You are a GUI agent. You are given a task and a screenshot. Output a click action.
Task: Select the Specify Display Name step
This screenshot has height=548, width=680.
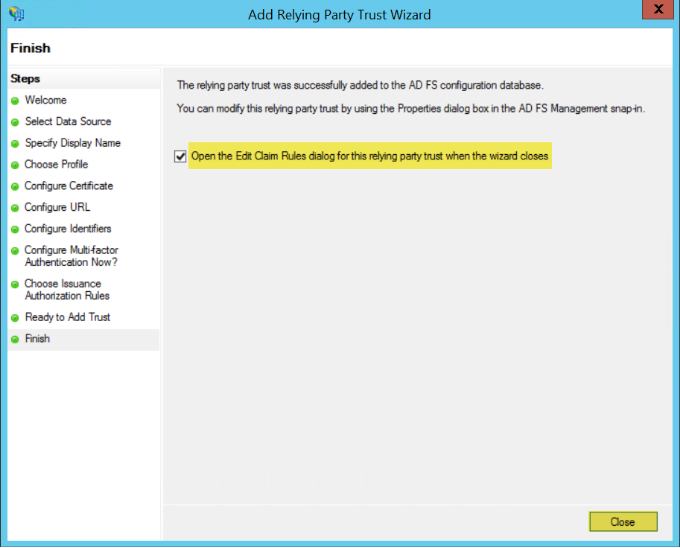[x=72, y=143]
